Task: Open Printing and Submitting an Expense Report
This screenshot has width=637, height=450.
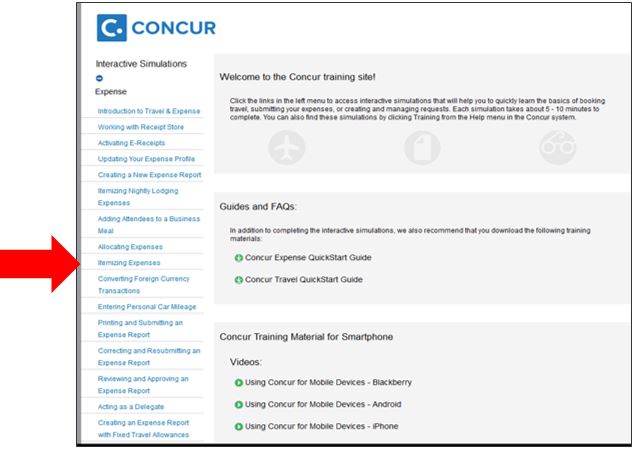Action: [140, 329]
